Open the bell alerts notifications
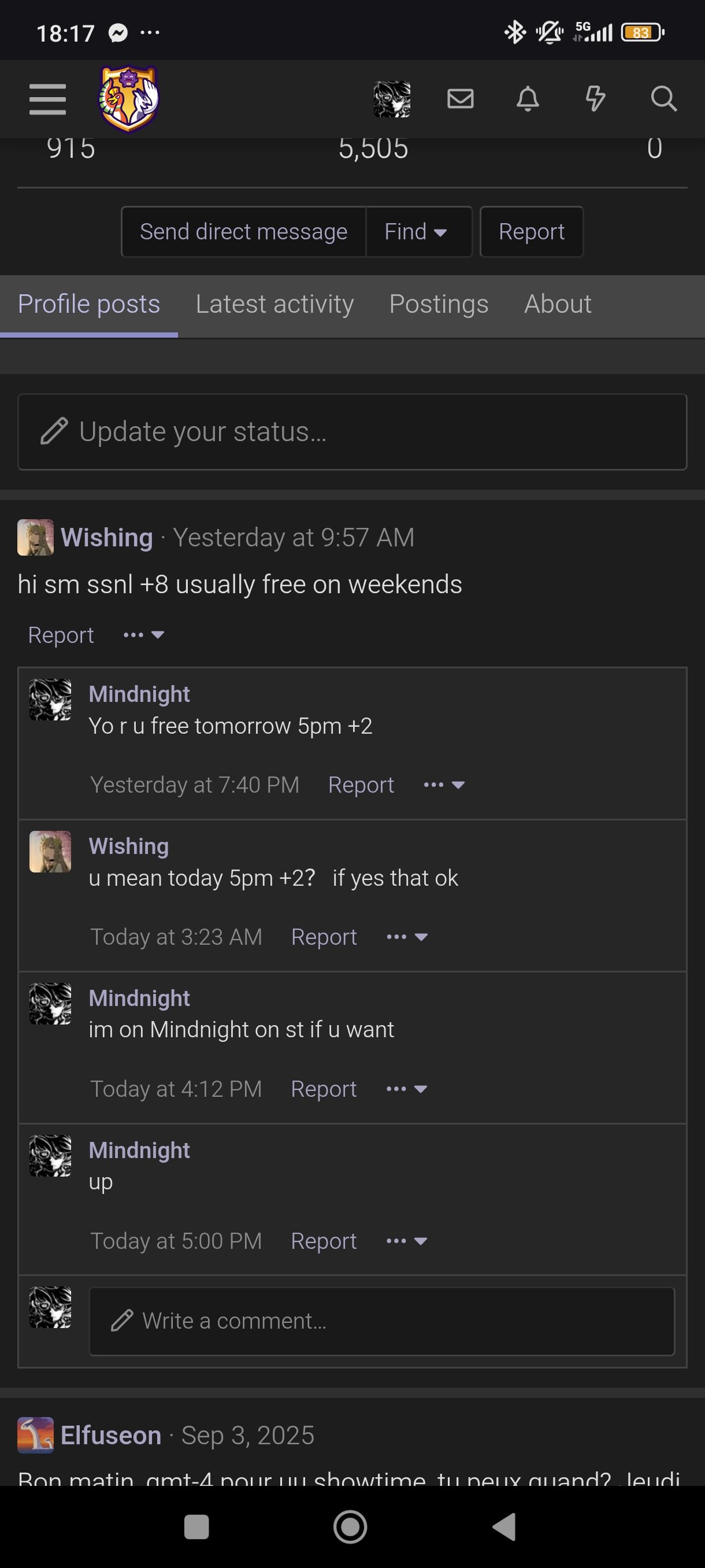 [528, 99]
